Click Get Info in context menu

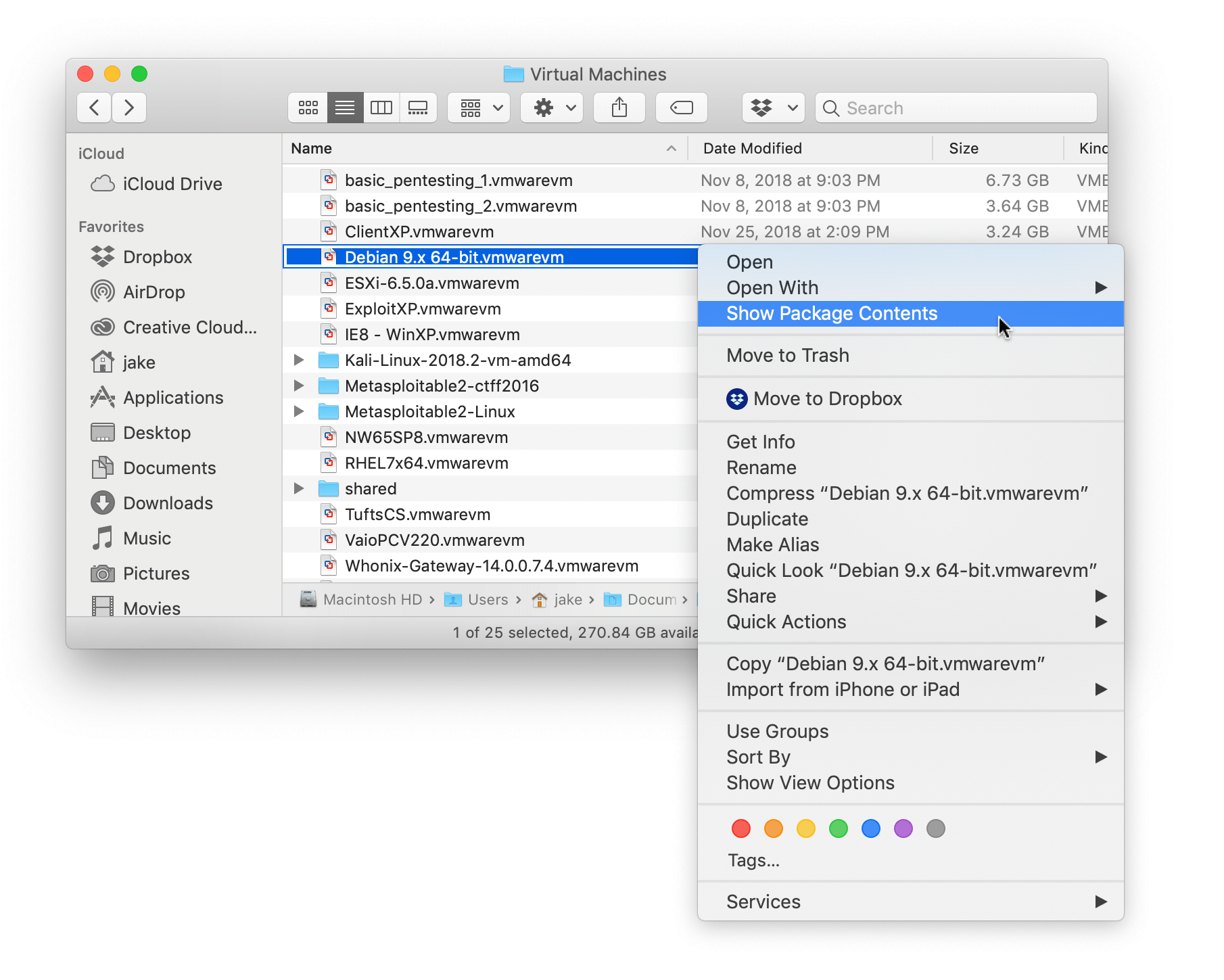point(760,442)
